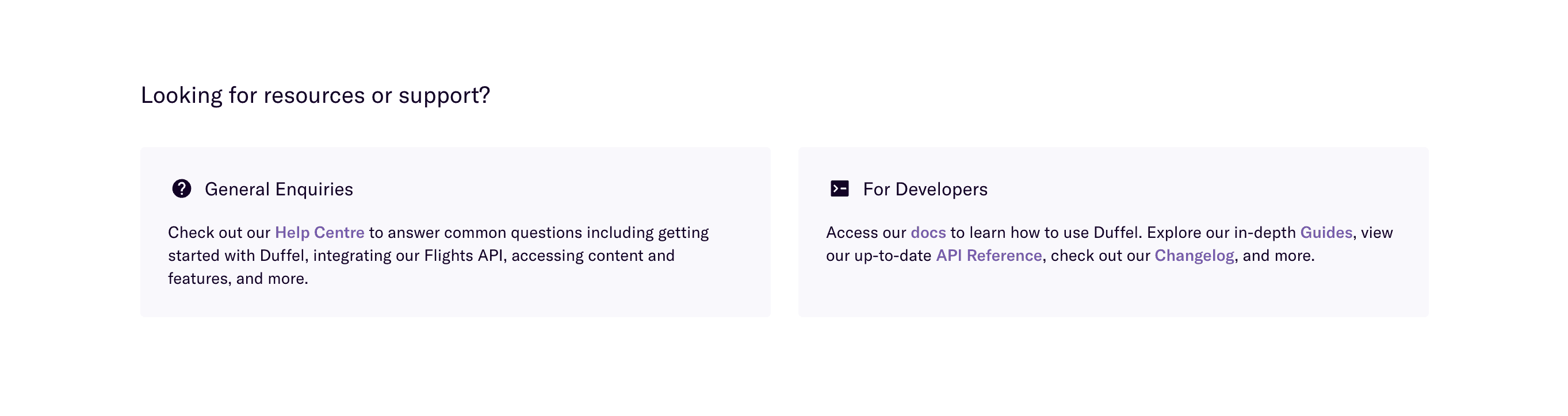Visit the Changelog link

point(1194,256)
